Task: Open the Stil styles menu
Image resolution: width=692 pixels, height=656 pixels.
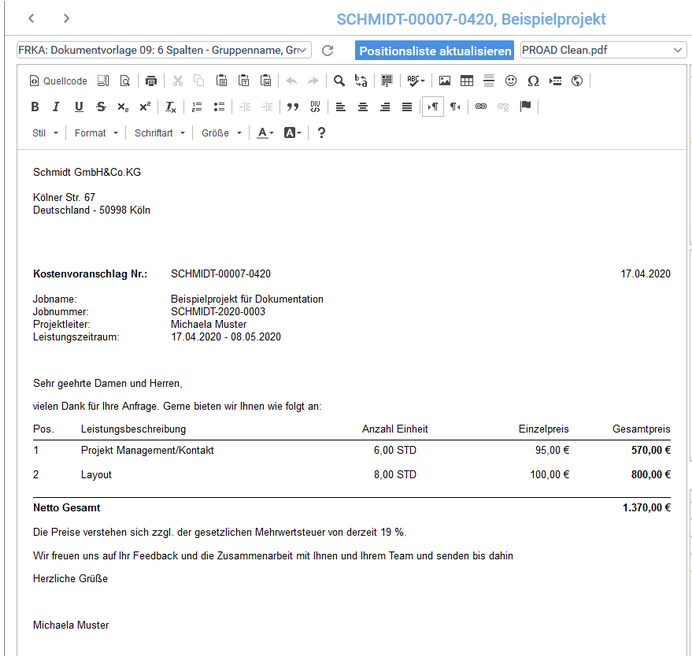Action: pos(45,133)
